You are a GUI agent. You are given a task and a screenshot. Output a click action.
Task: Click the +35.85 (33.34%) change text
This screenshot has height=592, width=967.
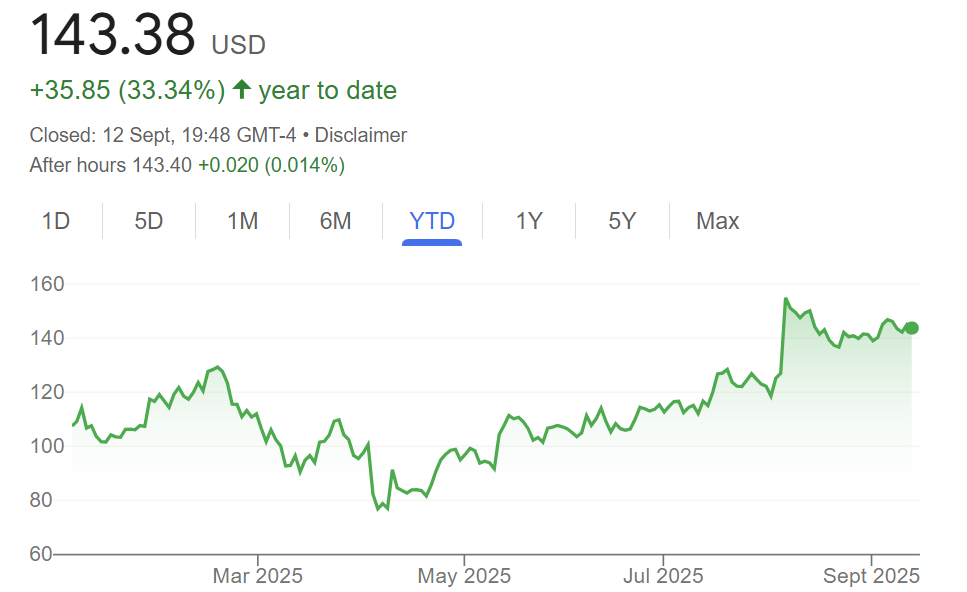pyautogui.click(x=128, y=90)
